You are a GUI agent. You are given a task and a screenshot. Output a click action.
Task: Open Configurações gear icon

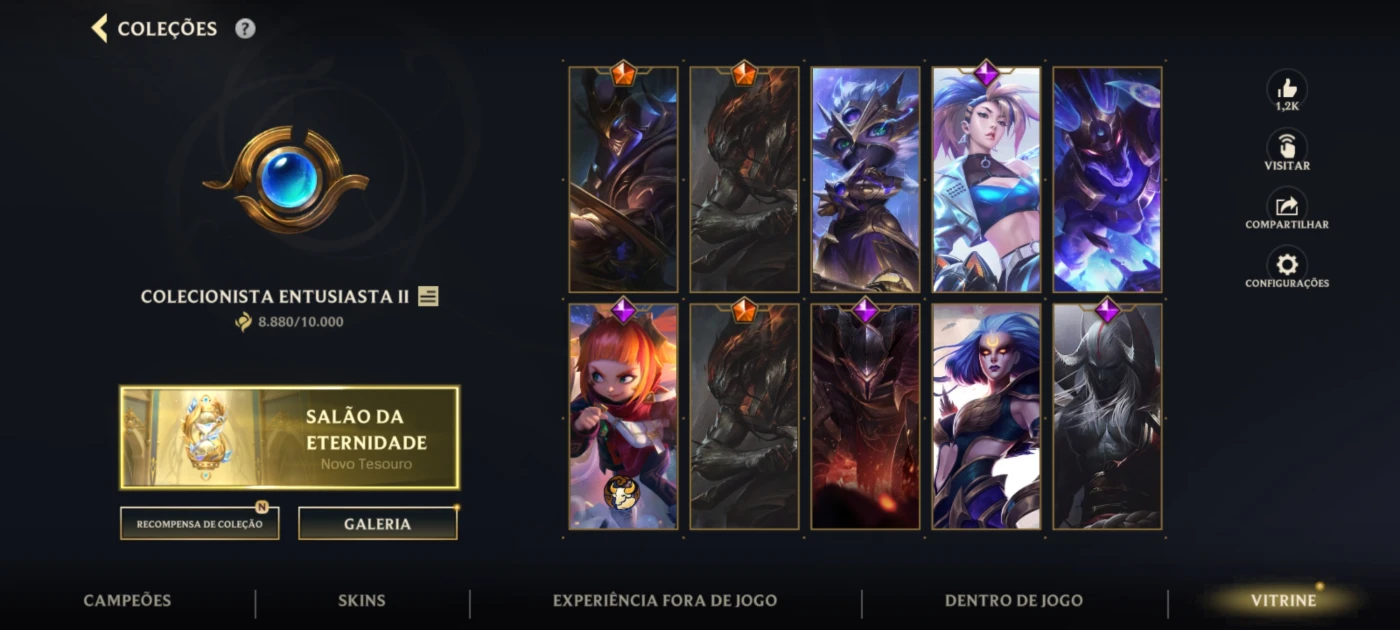(x=1287, y=266)
